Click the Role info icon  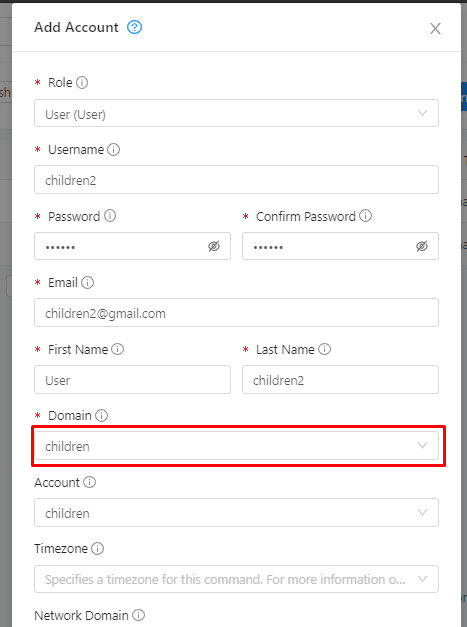[82, 82]
